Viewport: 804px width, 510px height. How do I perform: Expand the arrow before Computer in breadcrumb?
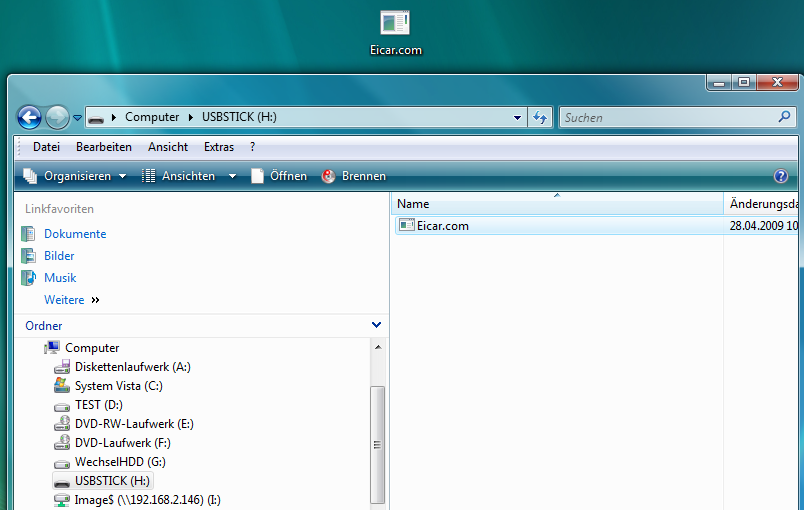click(114, 117)
